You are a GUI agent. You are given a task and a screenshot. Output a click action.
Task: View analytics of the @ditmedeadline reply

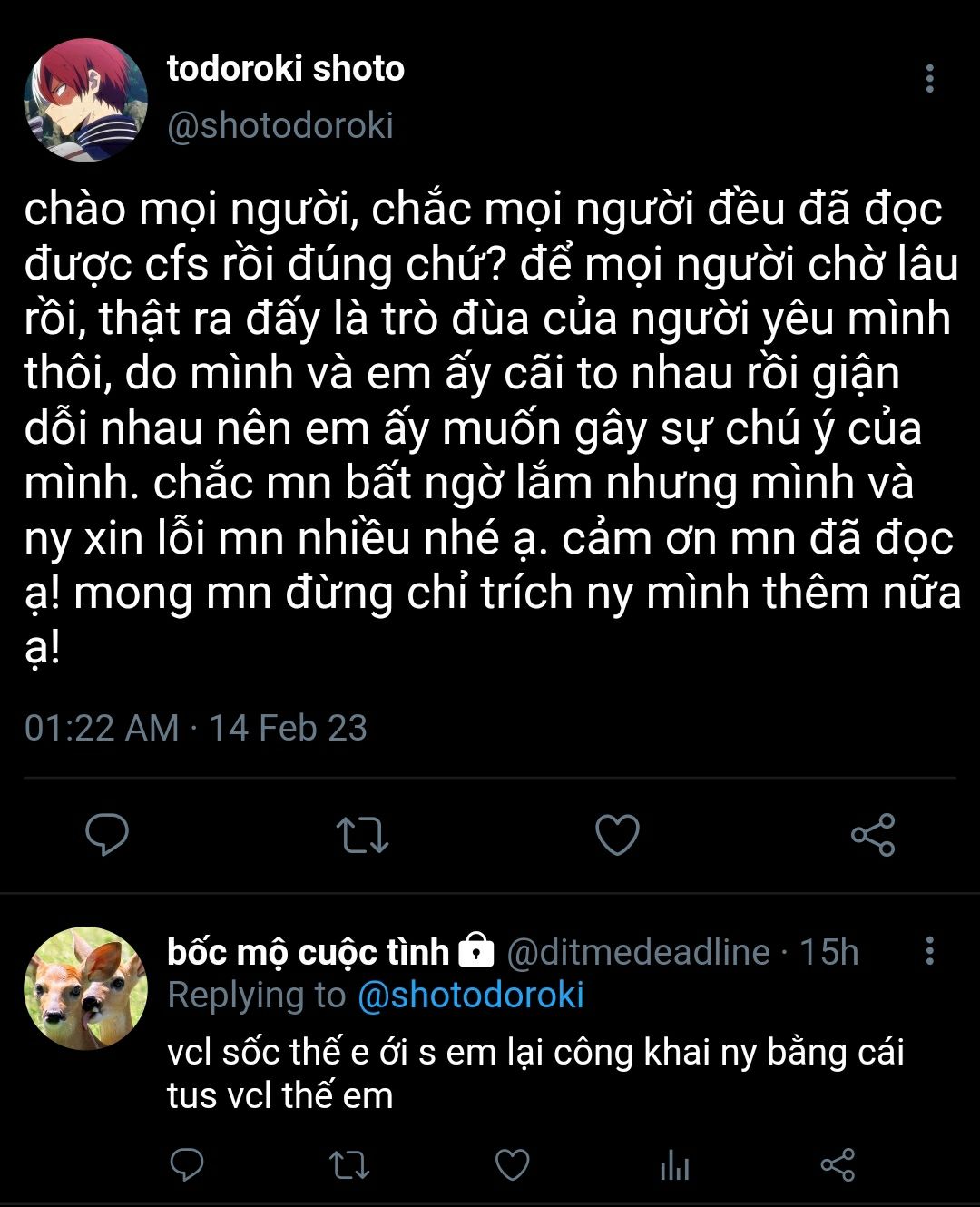(x=674, y=1164)
